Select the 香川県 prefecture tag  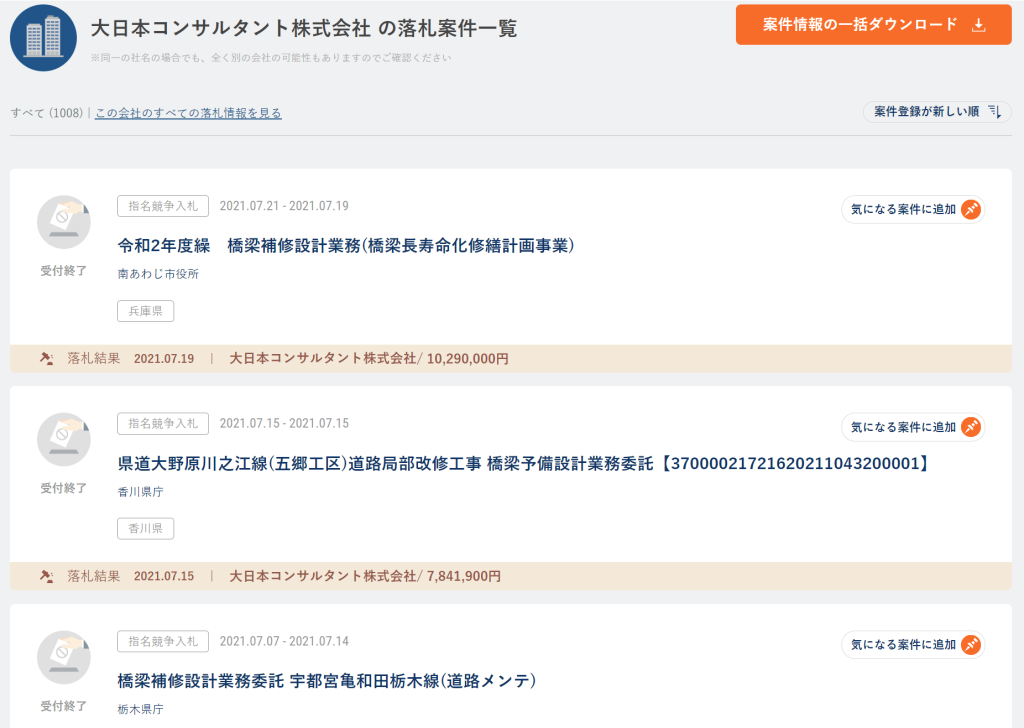146,528
